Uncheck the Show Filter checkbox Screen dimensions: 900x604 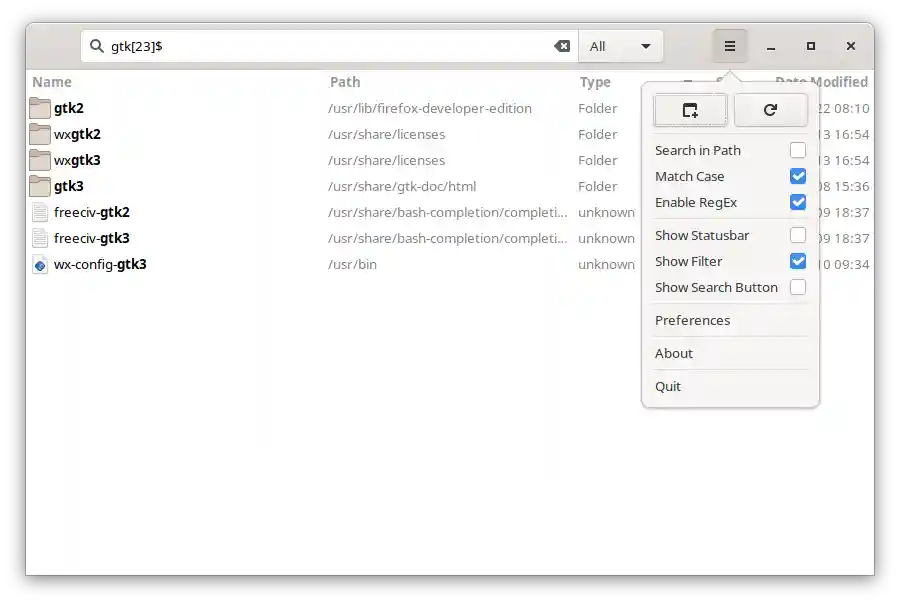click(798, 261)
